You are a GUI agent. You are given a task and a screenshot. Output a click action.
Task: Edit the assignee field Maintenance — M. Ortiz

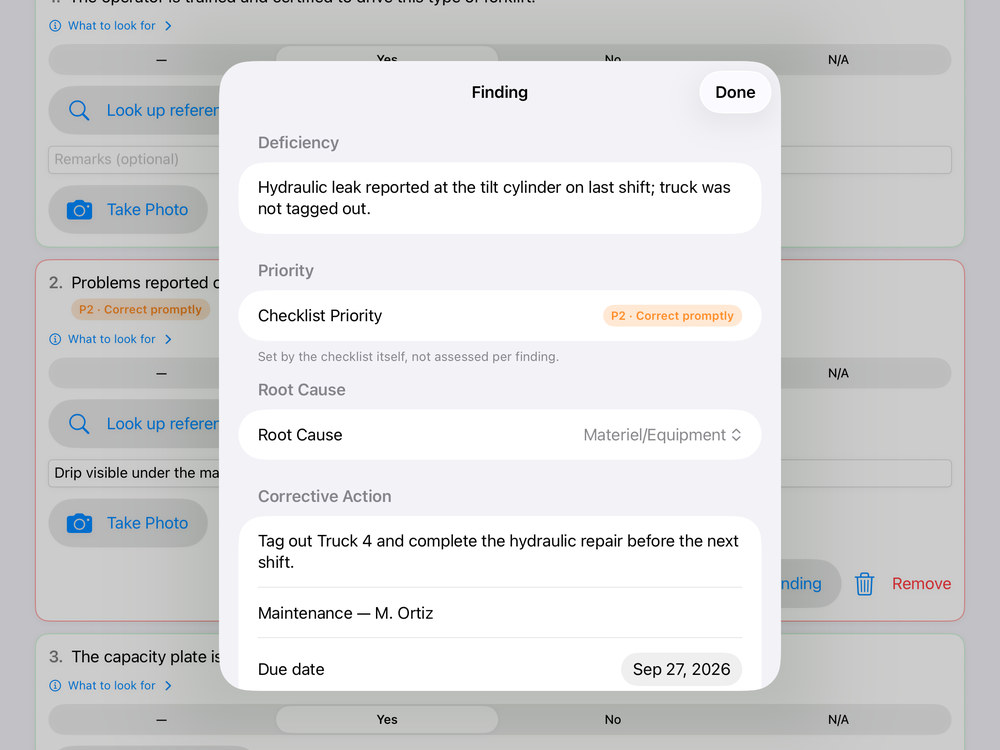tap(499, 613)
